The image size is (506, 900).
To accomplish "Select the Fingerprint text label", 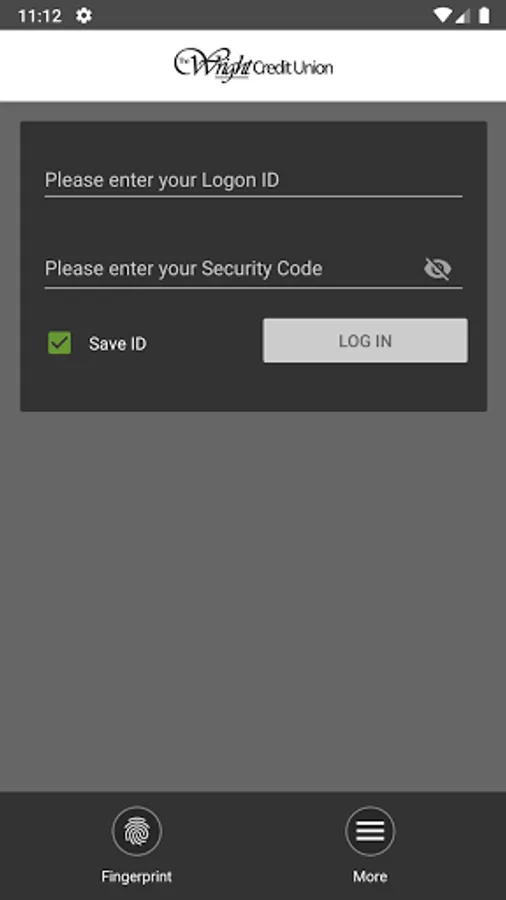I will point(137,876).
